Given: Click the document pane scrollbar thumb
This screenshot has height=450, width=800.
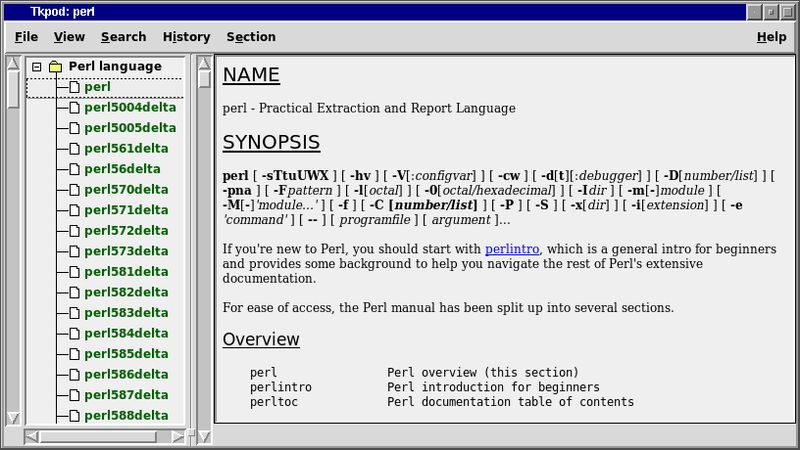Looking at the screenshot, I should [204, 80].
